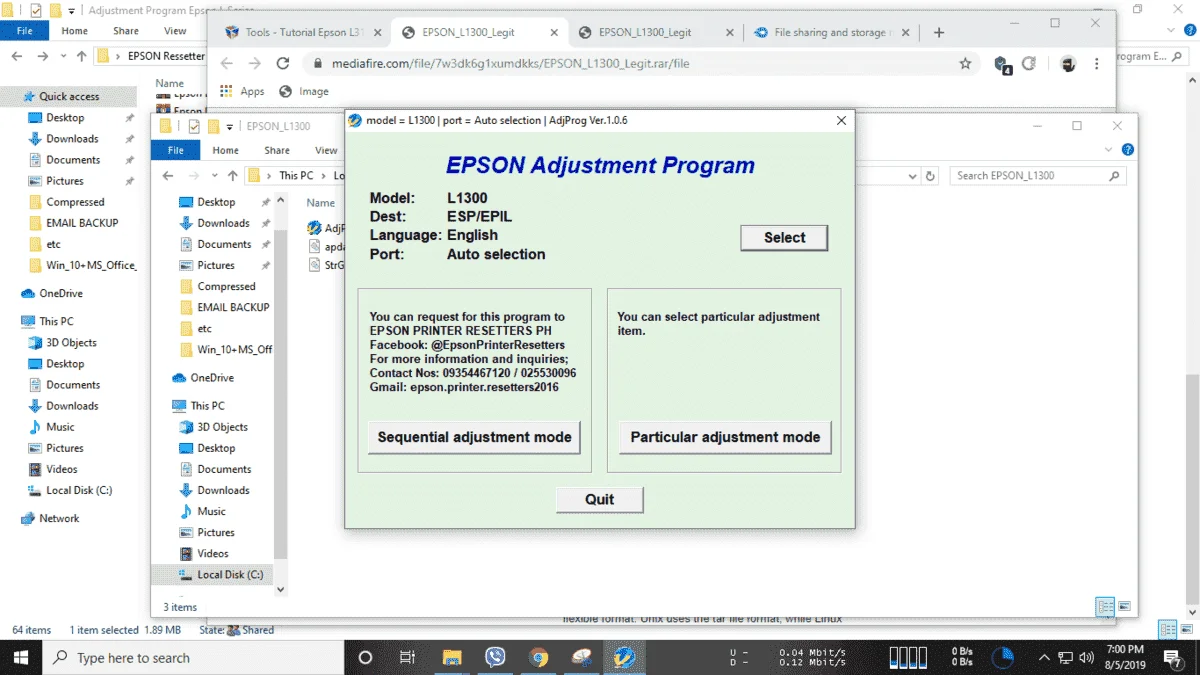1200x675 pixels.
Task: Open Task View on the taskbar
Action: (x=407, y=657)
